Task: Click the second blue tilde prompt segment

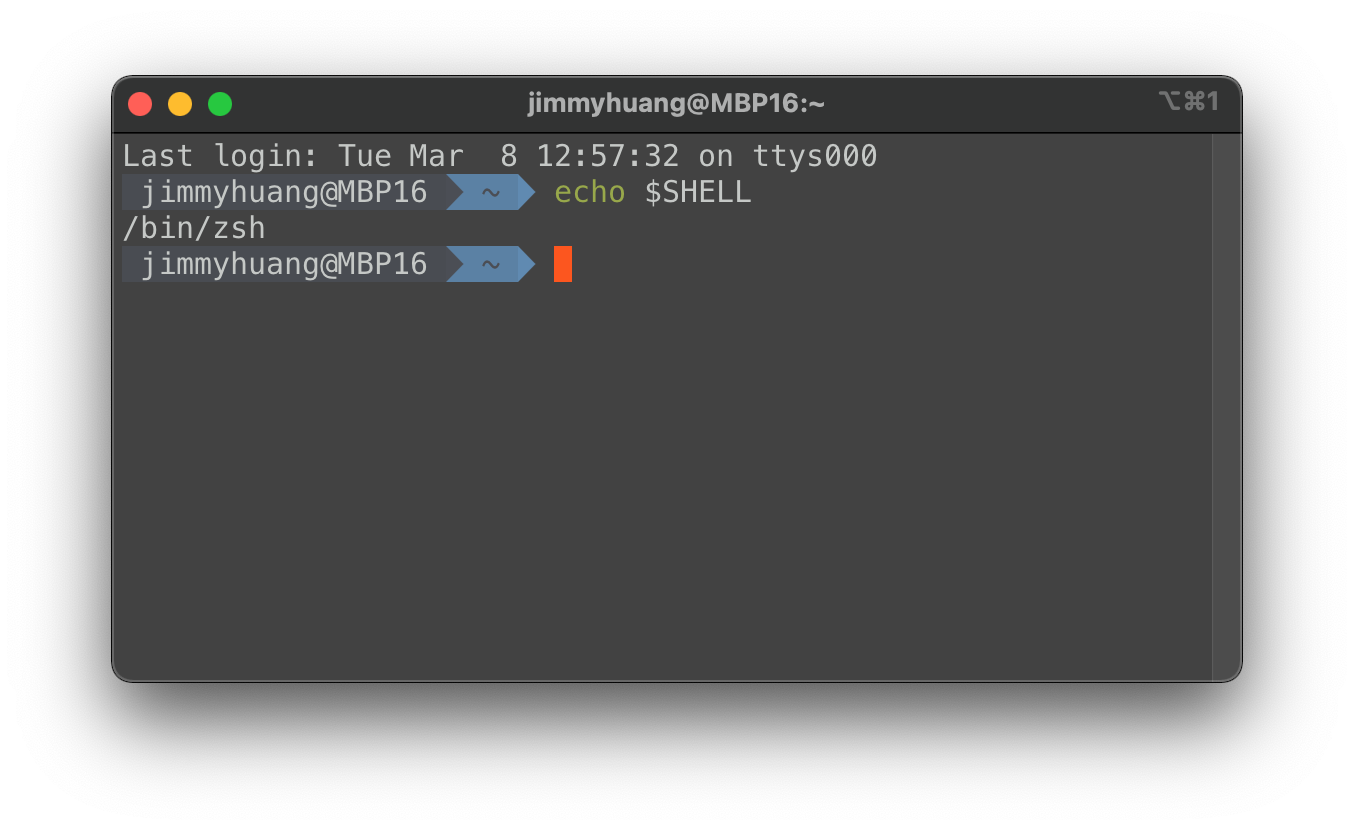Action: [491, 264]
